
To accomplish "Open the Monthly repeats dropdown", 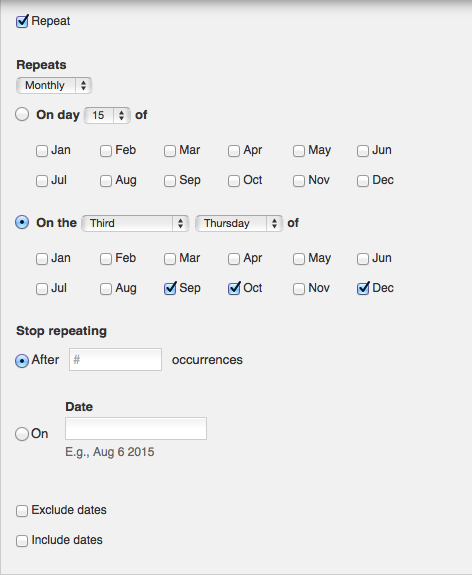I will tap(54, 85).
